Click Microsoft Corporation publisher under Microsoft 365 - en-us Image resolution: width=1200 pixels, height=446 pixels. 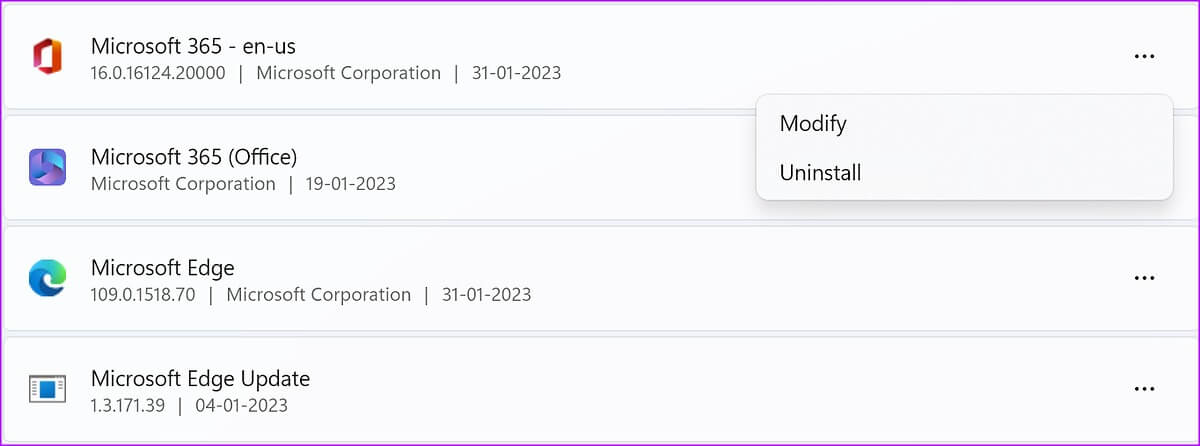(x=348, y=73)
